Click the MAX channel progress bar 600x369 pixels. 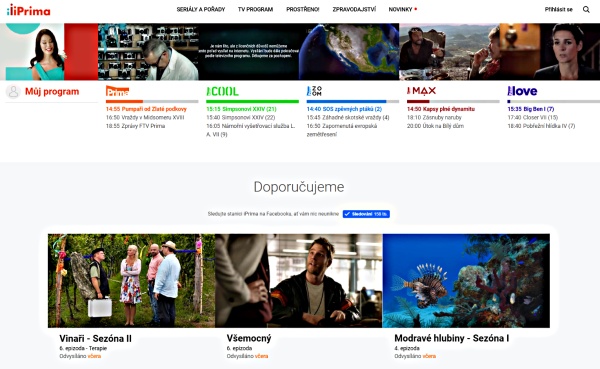coord(453,101)
